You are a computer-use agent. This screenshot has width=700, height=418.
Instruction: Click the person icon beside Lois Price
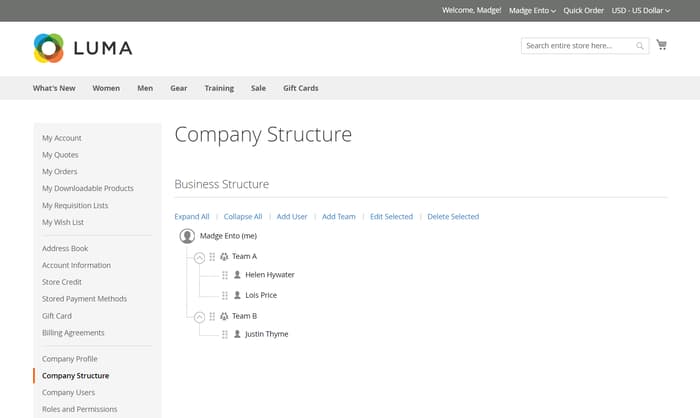[x=237, y=295]
